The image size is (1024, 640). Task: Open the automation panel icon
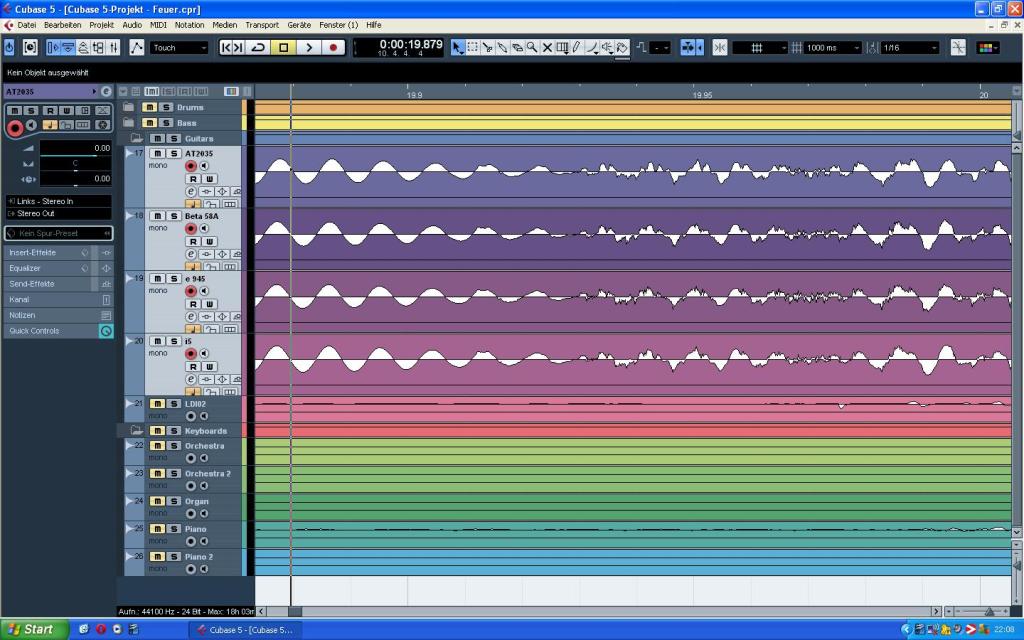136,48
